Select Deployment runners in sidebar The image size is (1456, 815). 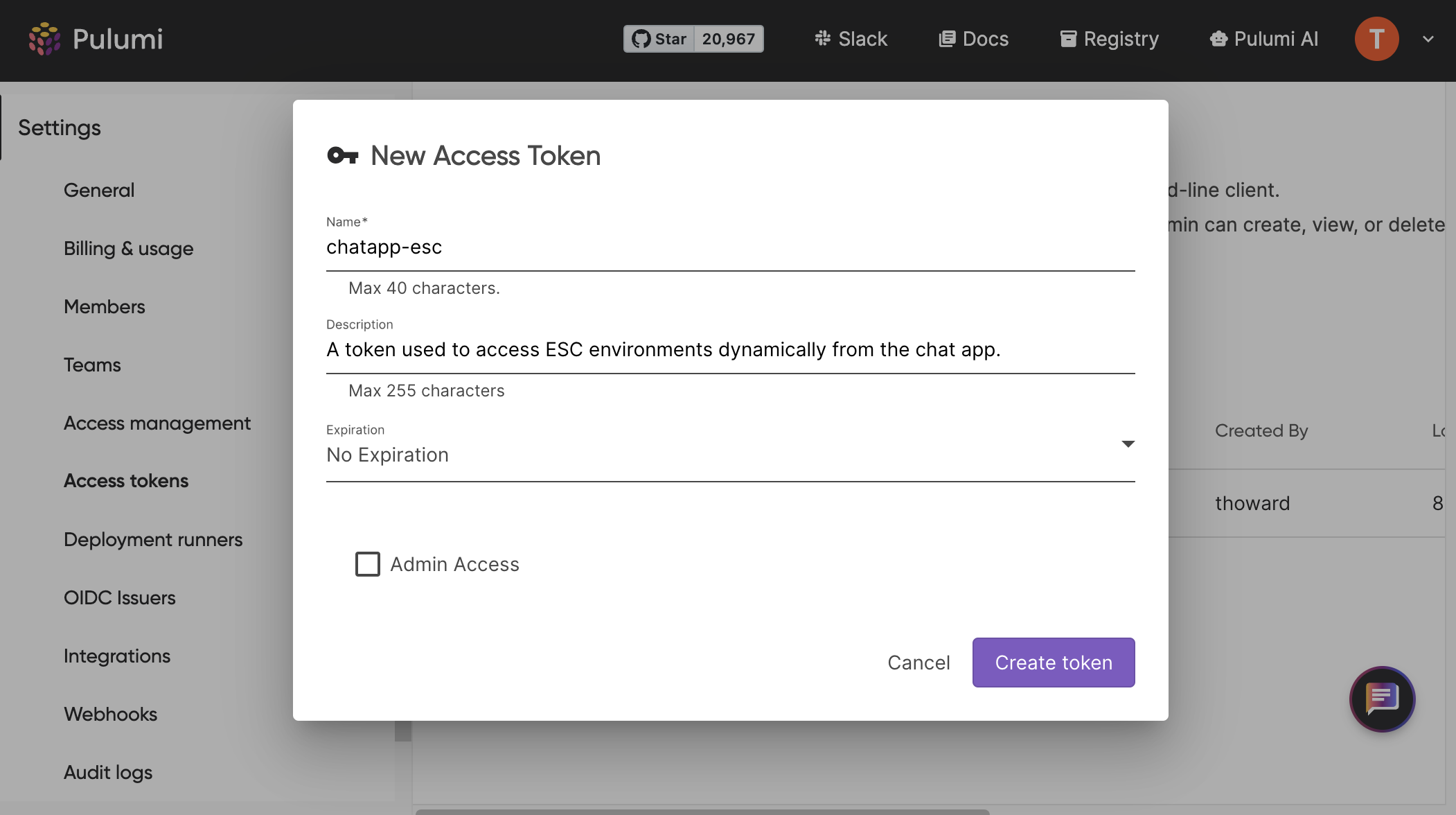point(153,540)
